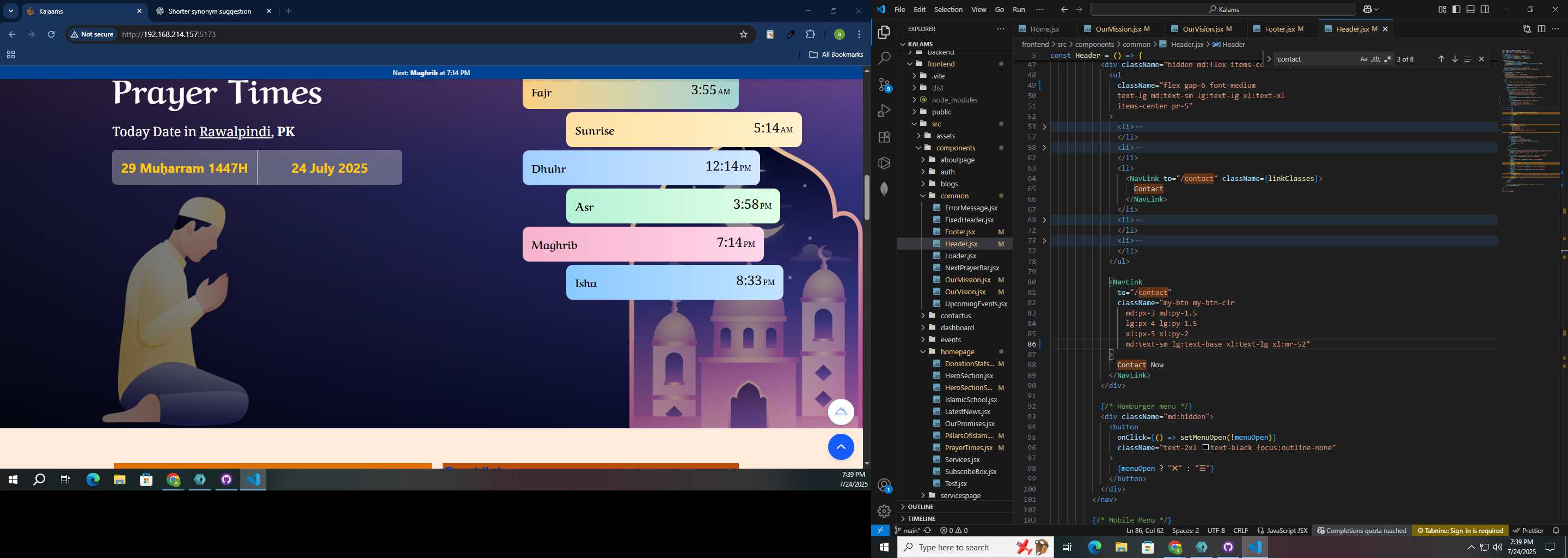Screen dimensions: 1568x558
Task: Reload the Kalaams page in Chrome
Action: tap(51, 35)
